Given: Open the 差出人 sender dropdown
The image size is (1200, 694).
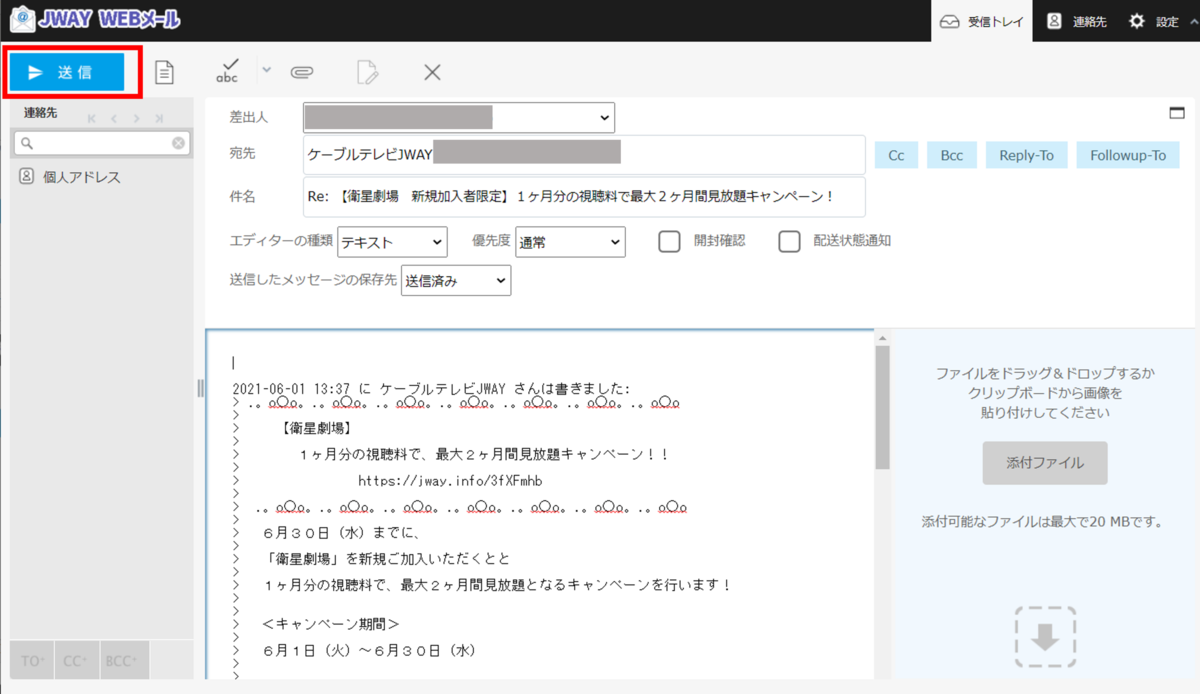Looking at the screenshot, I should (x=459, y=117).
